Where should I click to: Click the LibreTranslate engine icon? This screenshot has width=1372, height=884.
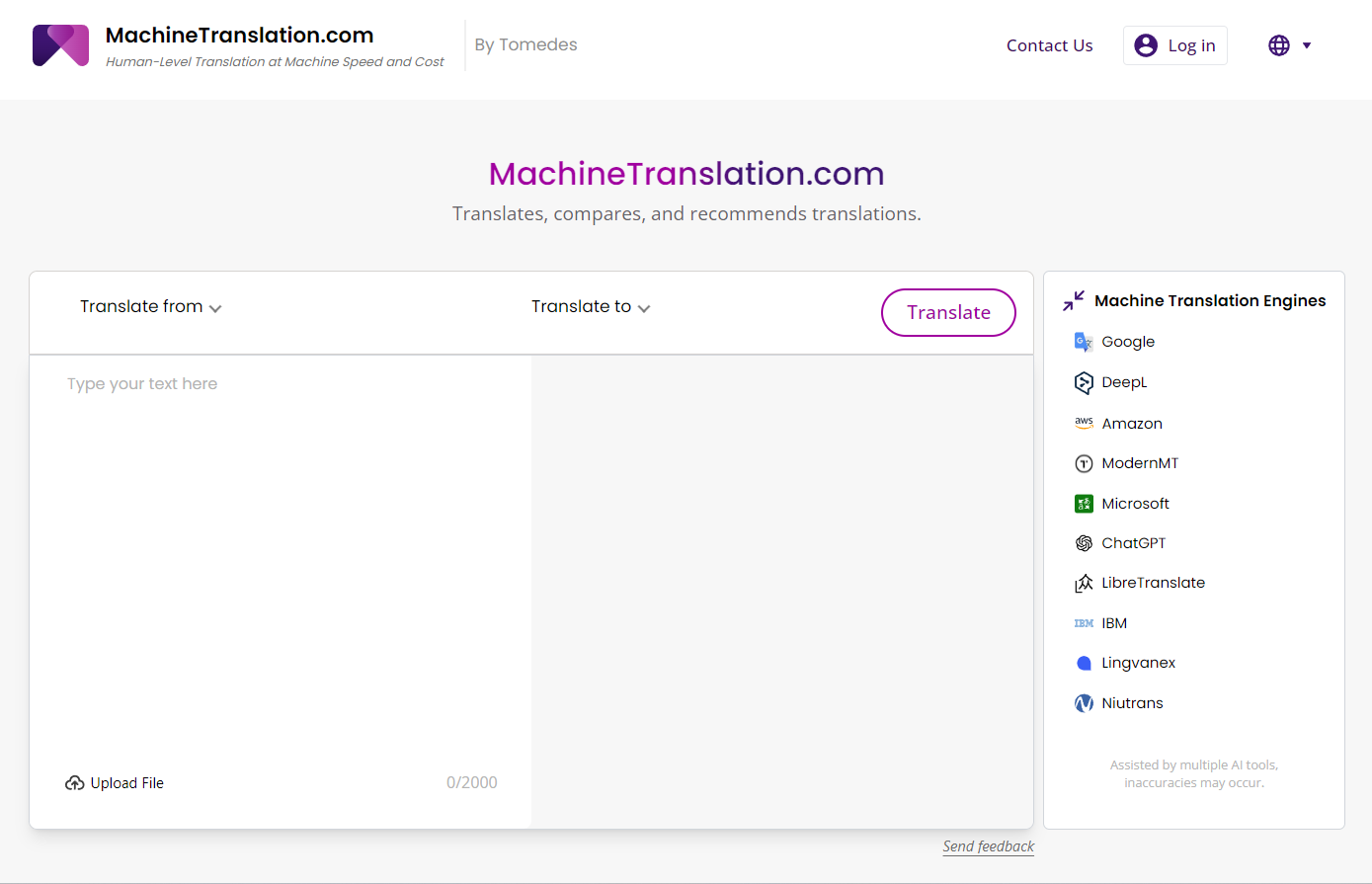click(1084, 583)
